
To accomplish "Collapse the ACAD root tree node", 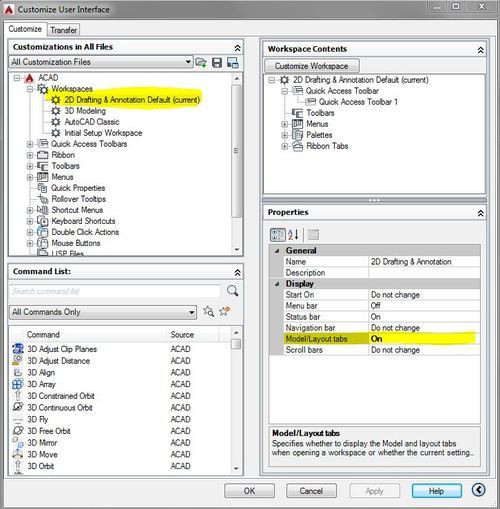I will (17, 78).
